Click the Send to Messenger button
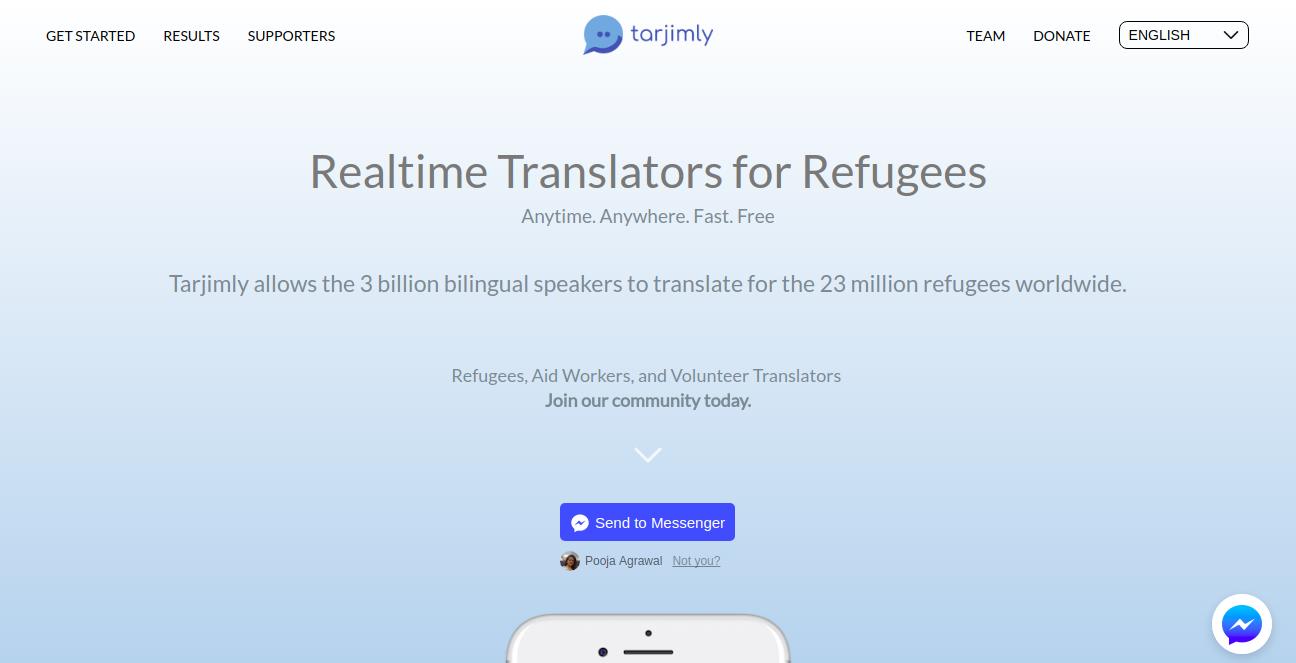This screenshot has width=1296, height=663. coord(647,522)
